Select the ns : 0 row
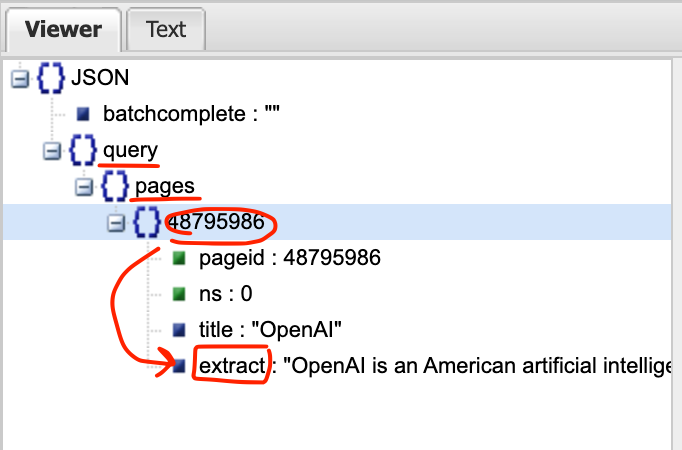 coord(225,294)
